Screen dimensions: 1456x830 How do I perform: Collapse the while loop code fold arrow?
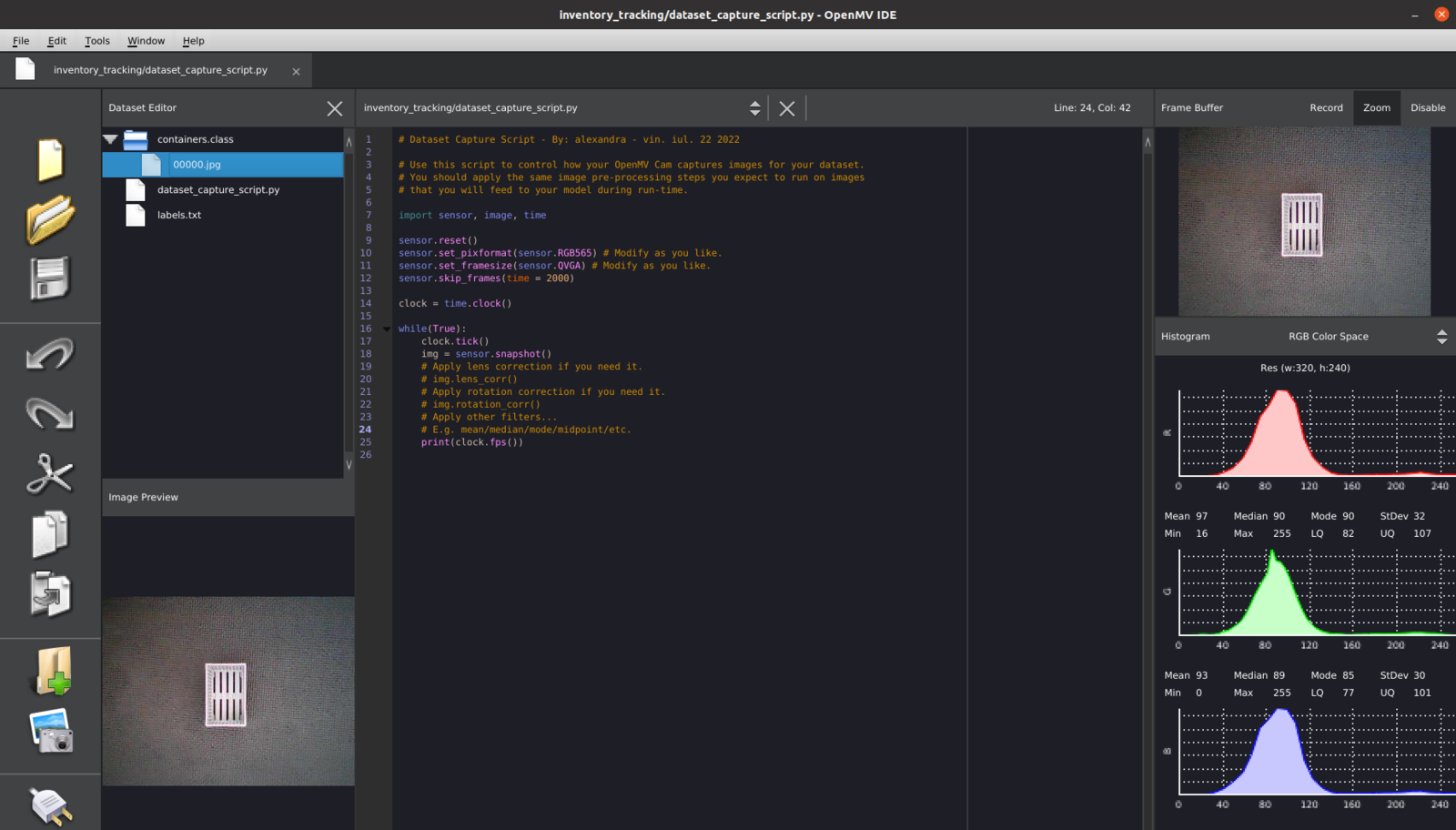tap(387, 329)
